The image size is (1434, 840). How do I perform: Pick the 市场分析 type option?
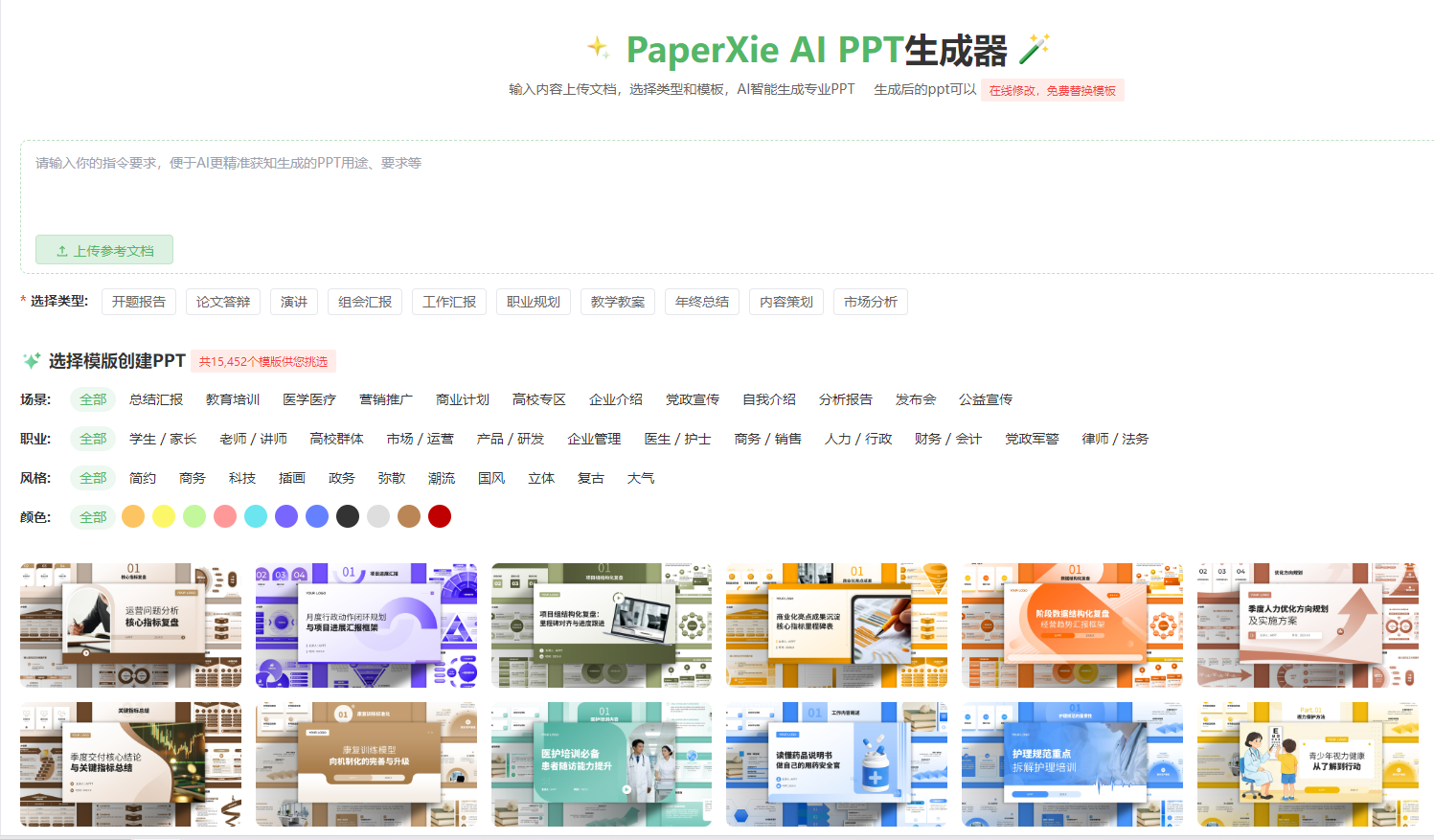tap(870, 302)
